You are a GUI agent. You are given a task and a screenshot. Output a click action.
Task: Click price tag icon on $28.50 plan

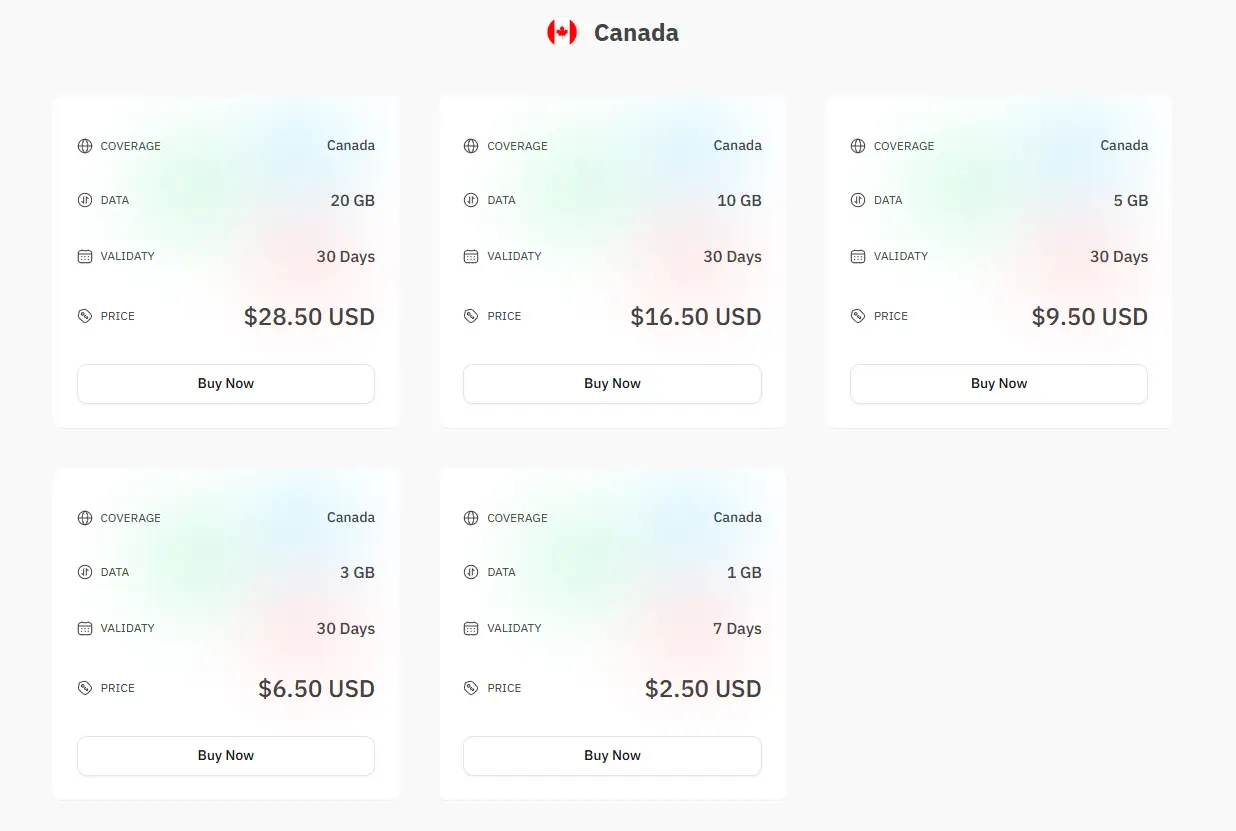tap(85, 316)
